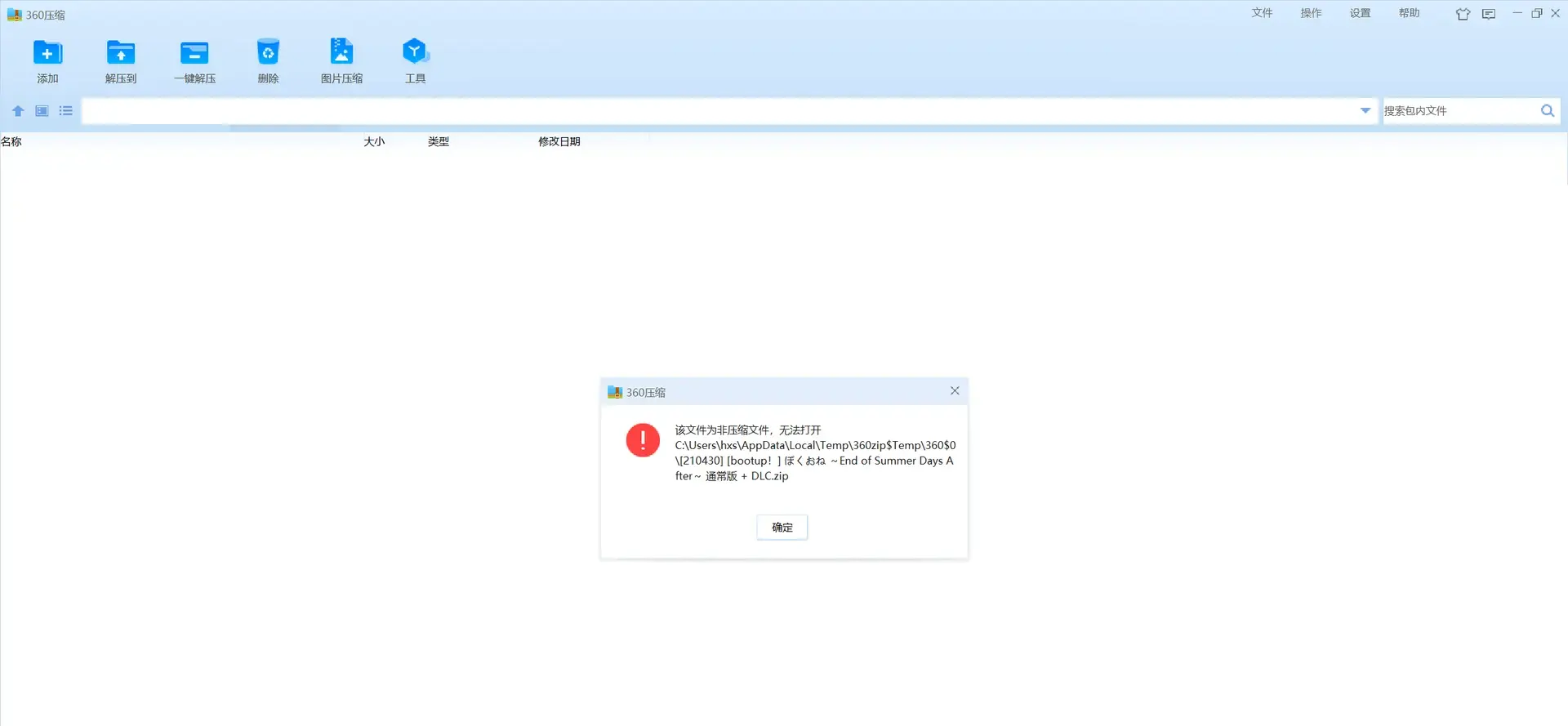Choose the 一键解压 one-click extract icon
This screenshot has width=1568, height=726.
[x=194, y=53]
